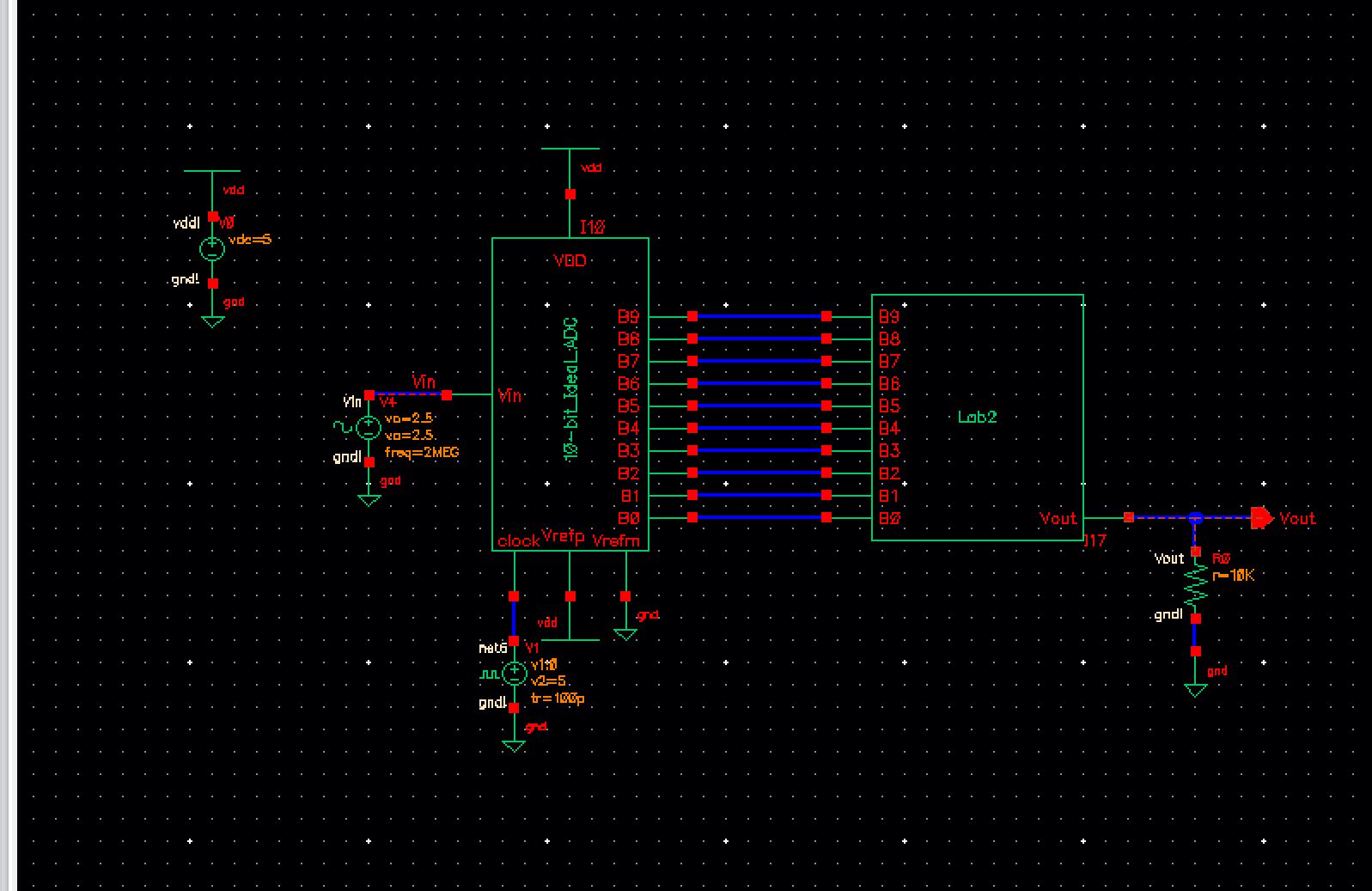Click the B9 pin label on Lab2
The height and width of the screenshot is (891, 1372).
pos(889,317)
